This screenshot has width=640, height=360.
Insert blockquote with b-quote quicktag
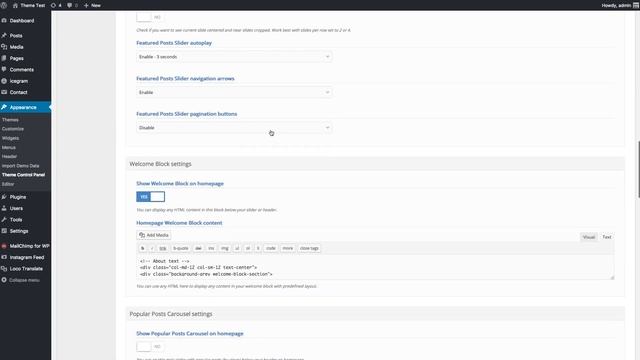[180, 248]
